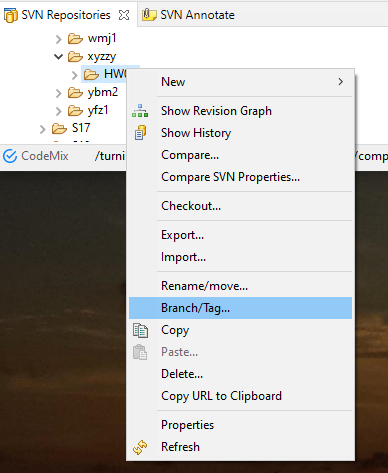Select the yfz1 folder
This screenshot has height=473, width=388.
(98, 110)
